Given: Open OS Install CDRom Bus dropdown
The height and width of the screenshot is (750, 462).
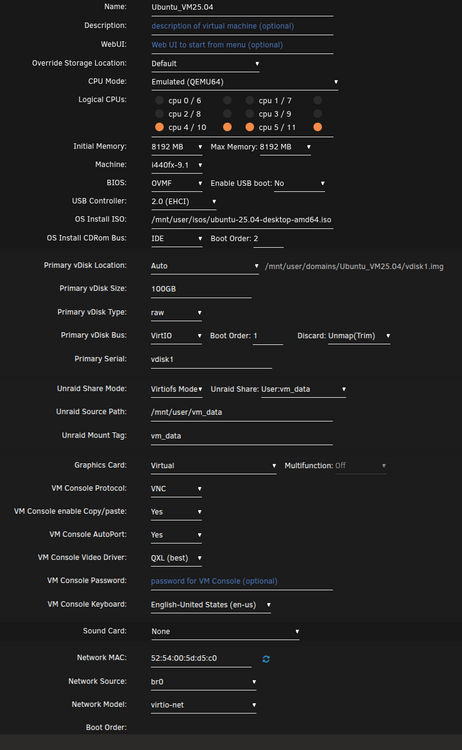Looking at the screenshot, I should [x=177, y=238].
